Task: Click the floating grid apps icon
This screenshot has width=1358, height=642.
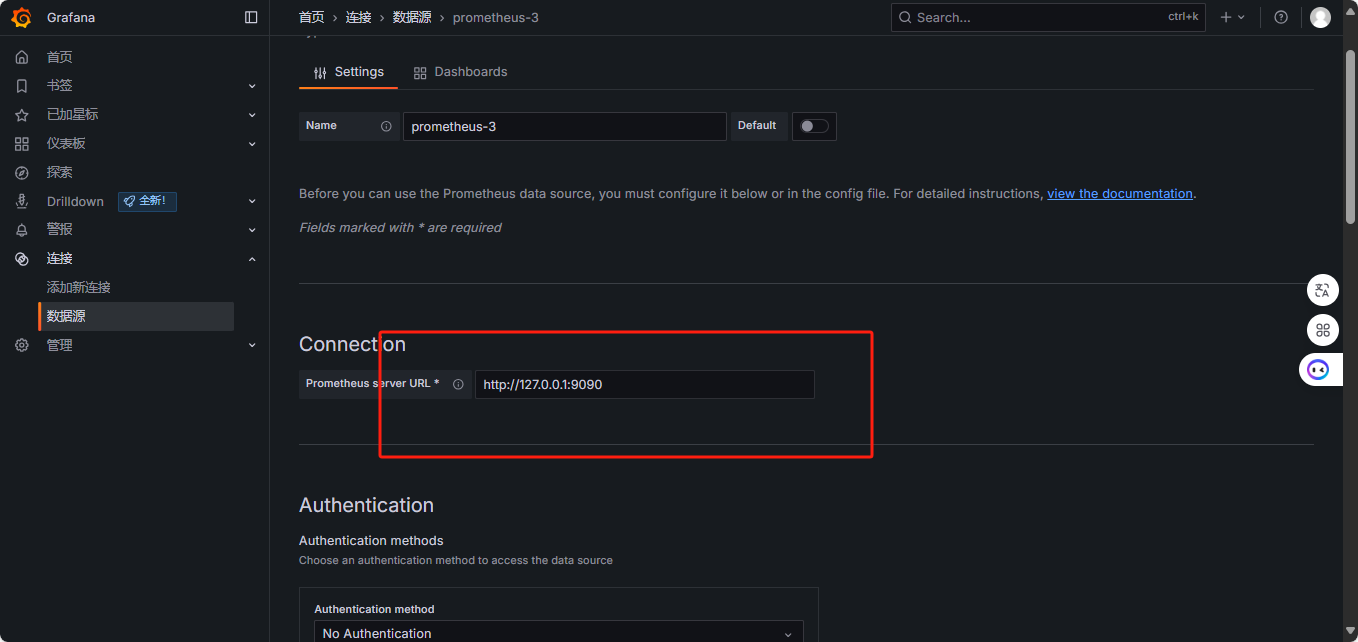Action: coord(1322,330)
